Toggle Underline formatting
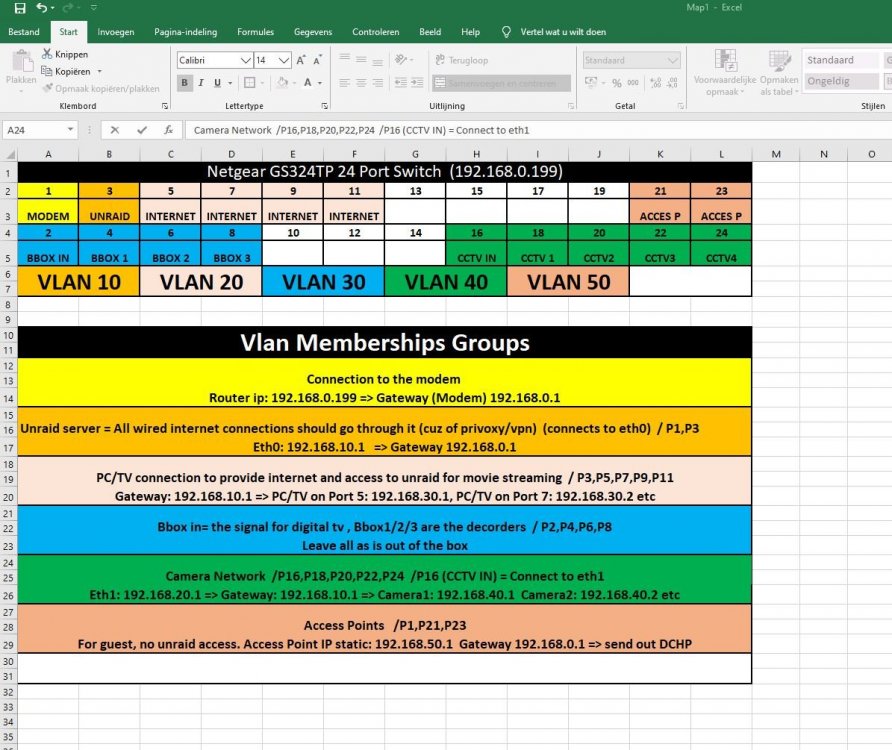 pyautogui.click(x=217, y=83)
